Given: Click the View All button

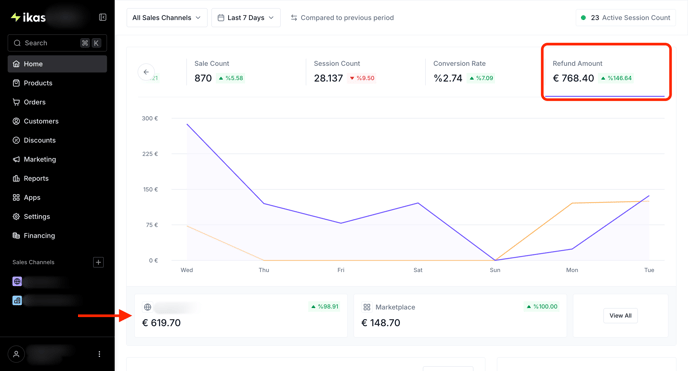Looking at the screenshot, I should click(x=620, y=316).
